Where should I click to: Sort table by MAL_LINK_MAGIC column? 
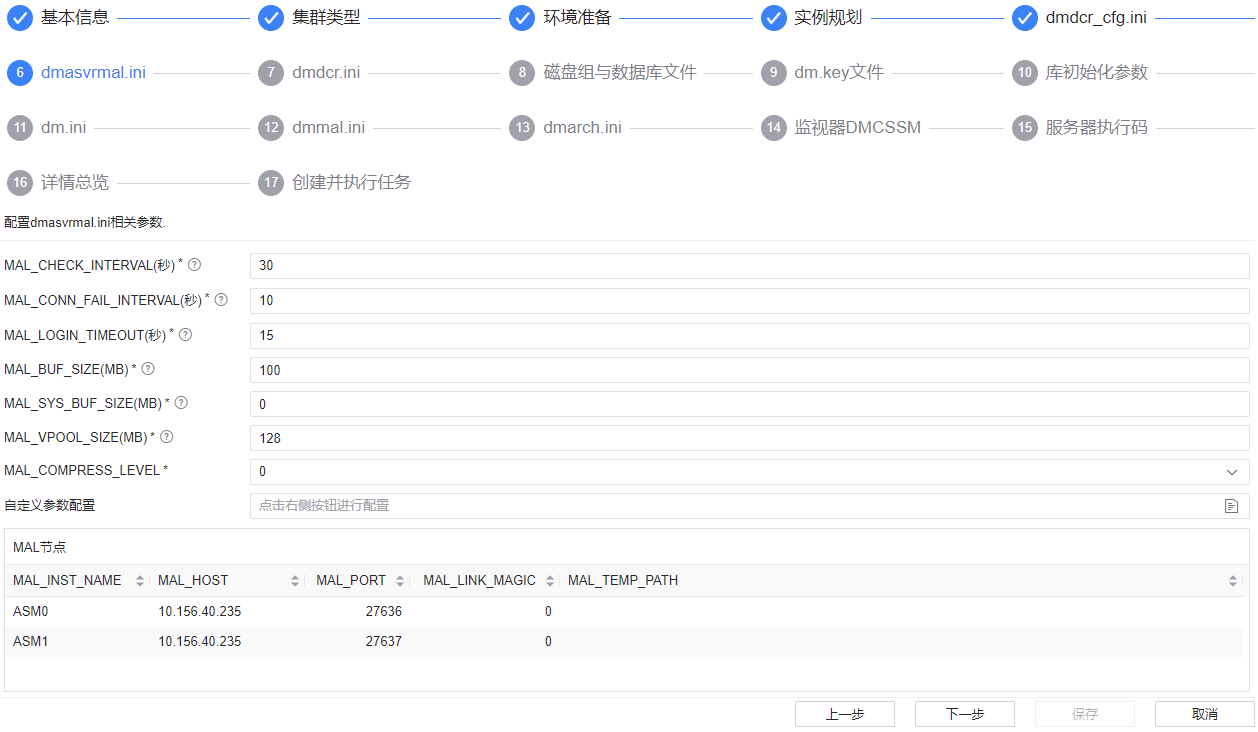tap(550, 581)
